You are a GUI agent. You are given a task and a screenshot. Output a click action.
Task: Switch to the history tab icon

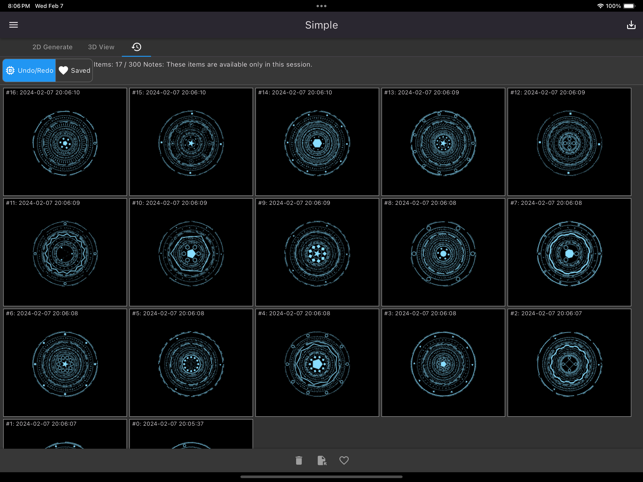(137, 47)
